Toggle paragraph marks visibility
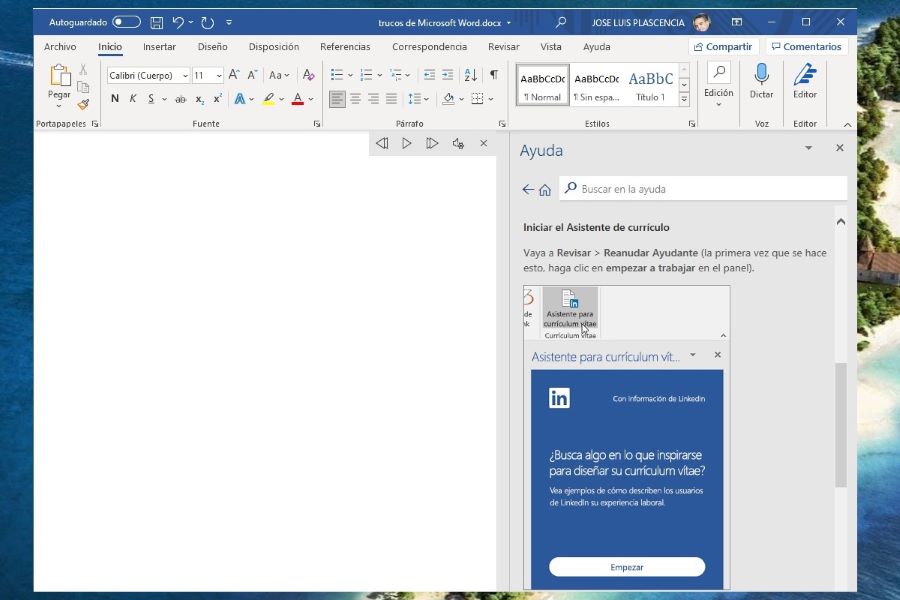 pos(494,75)
